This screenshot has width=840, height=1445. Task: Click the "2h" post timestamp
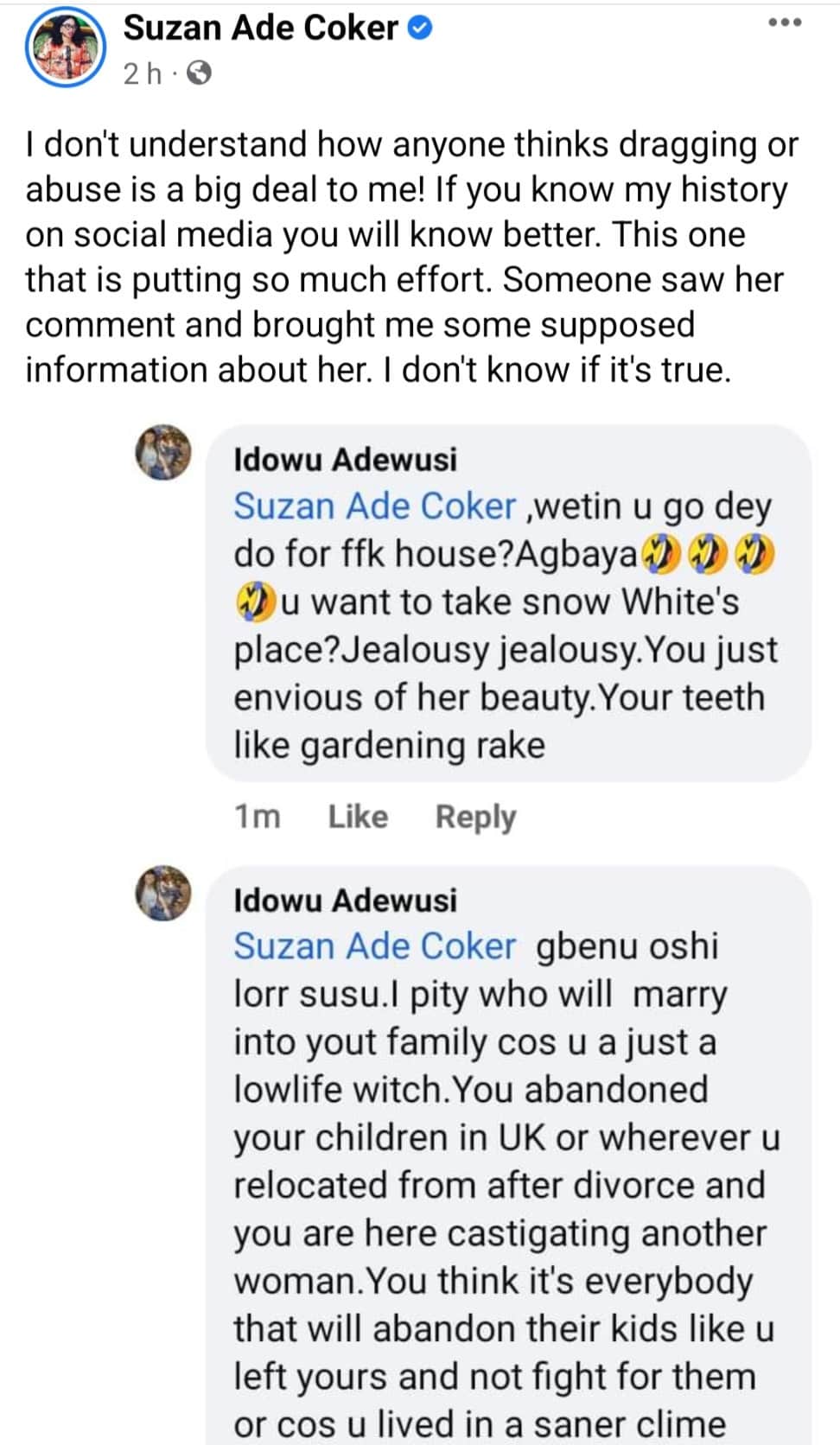pyautogui.click(x=143, y=73)
